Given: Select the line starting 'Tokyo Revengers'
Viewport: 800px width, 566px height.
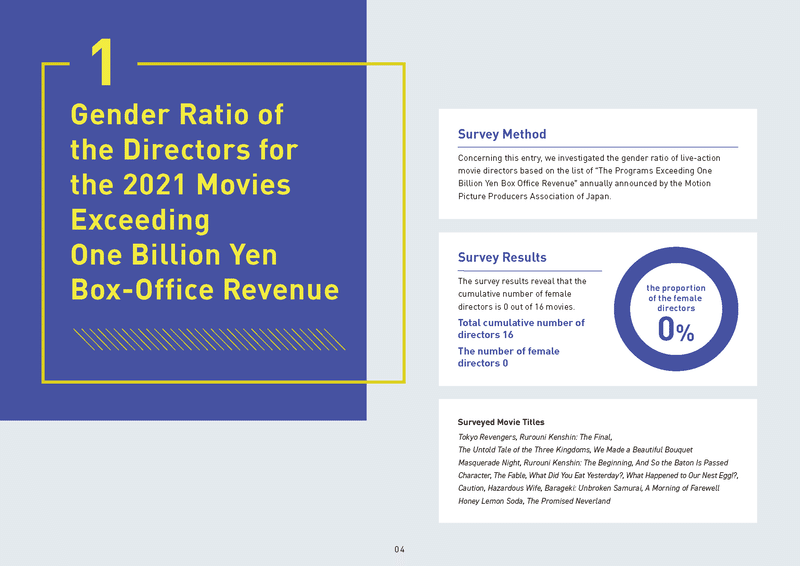Looking at the screenshot, I should [x=535, y=437].
